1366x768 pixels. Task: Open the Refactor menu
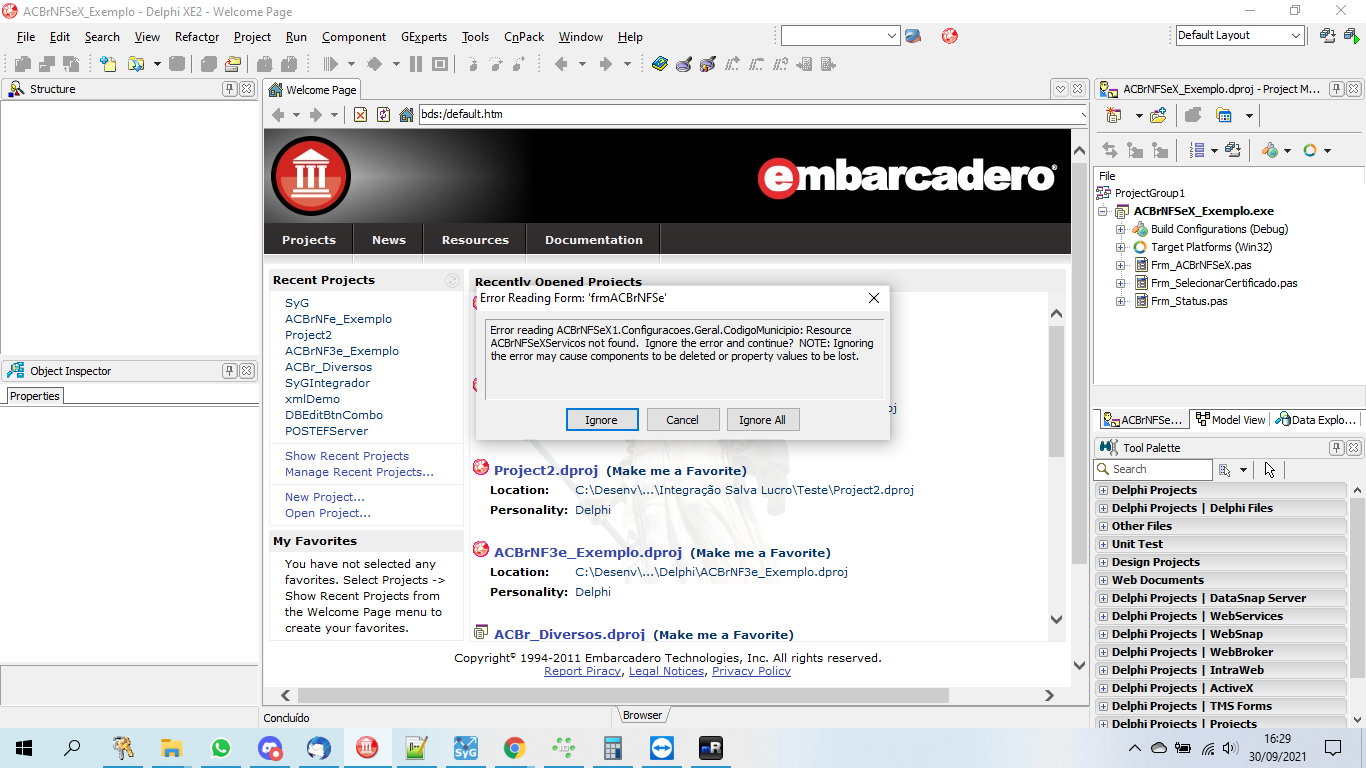[197, 37]
